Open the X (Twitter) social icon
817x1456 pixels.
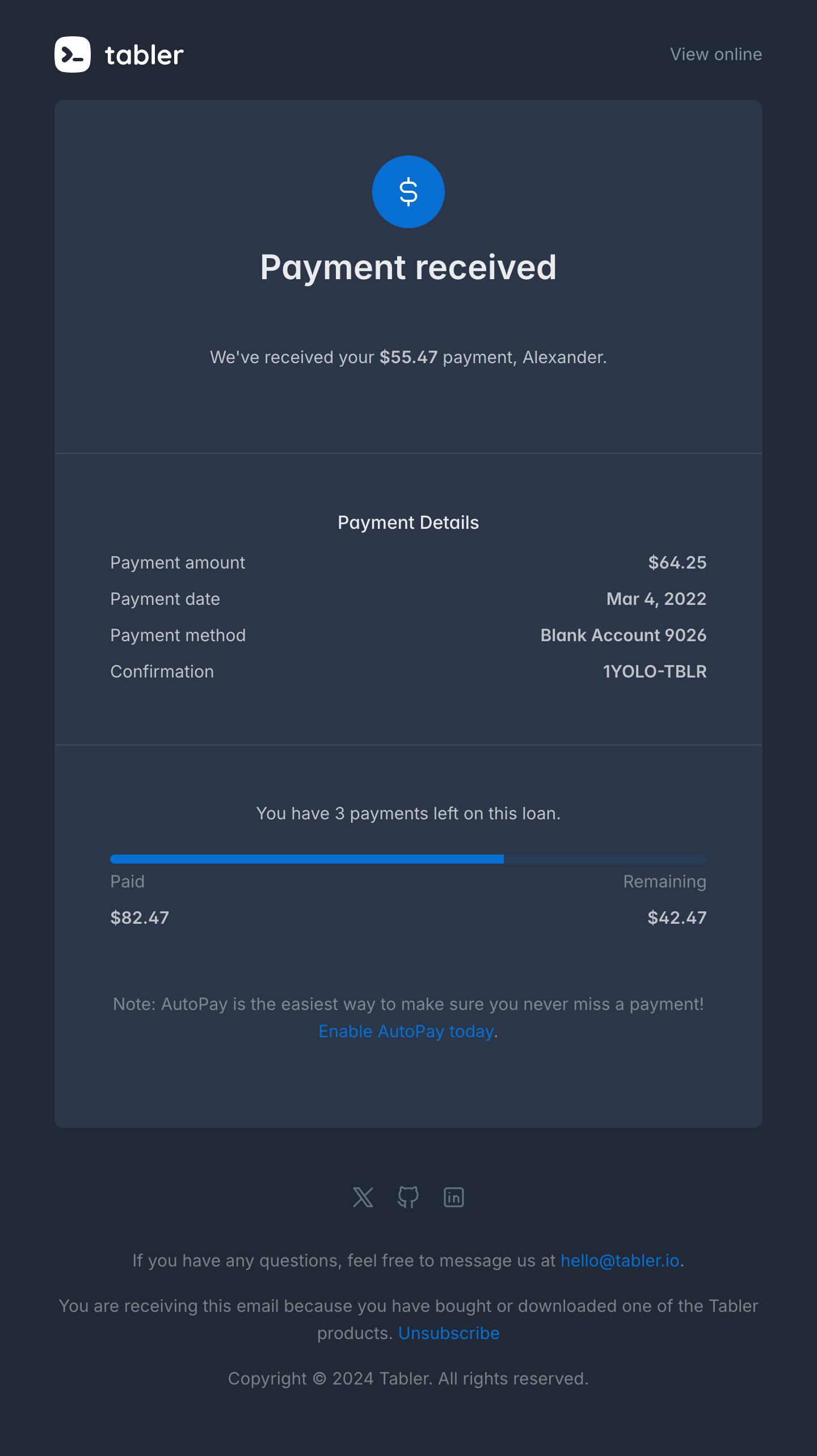coord(363,1197)
